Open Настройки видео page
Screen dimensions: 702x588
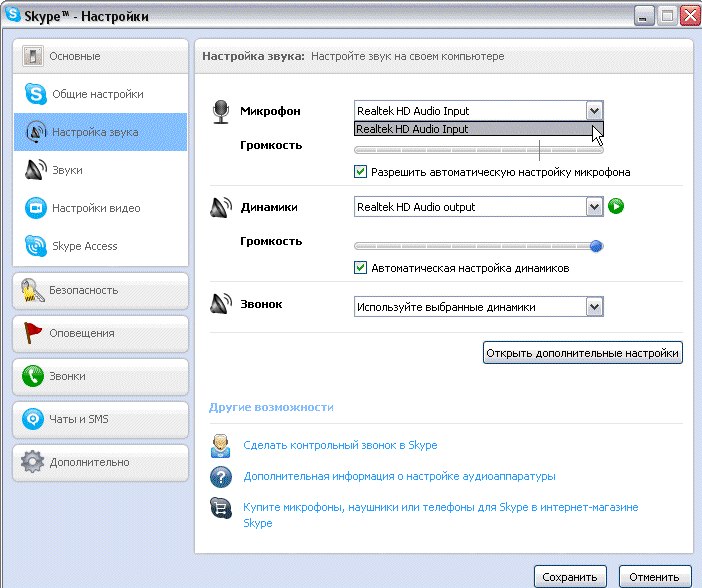tap(101, 208)
